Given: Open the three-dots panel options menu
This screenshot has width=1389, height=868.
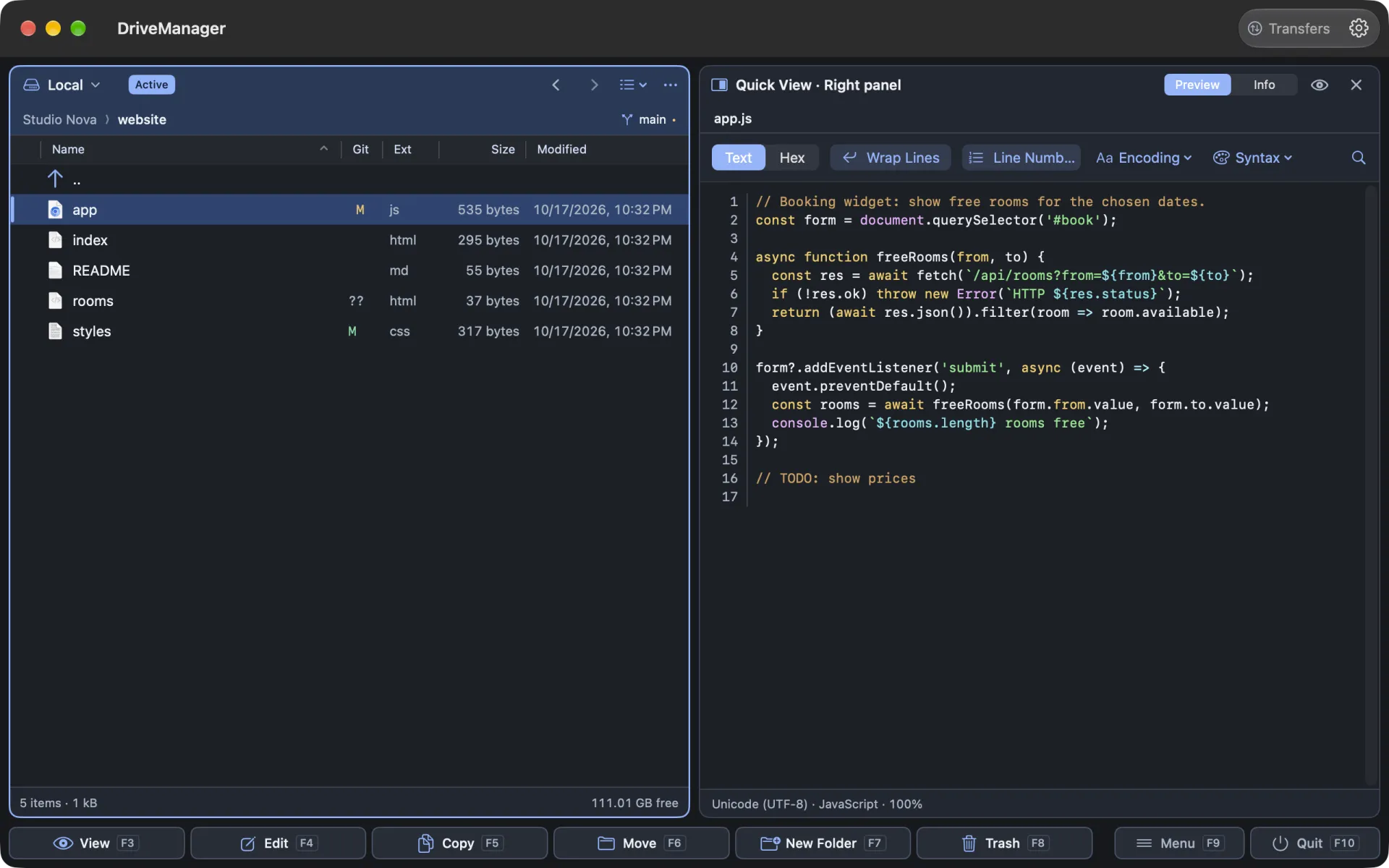Looking at the screenshot, I should [671, 85].
